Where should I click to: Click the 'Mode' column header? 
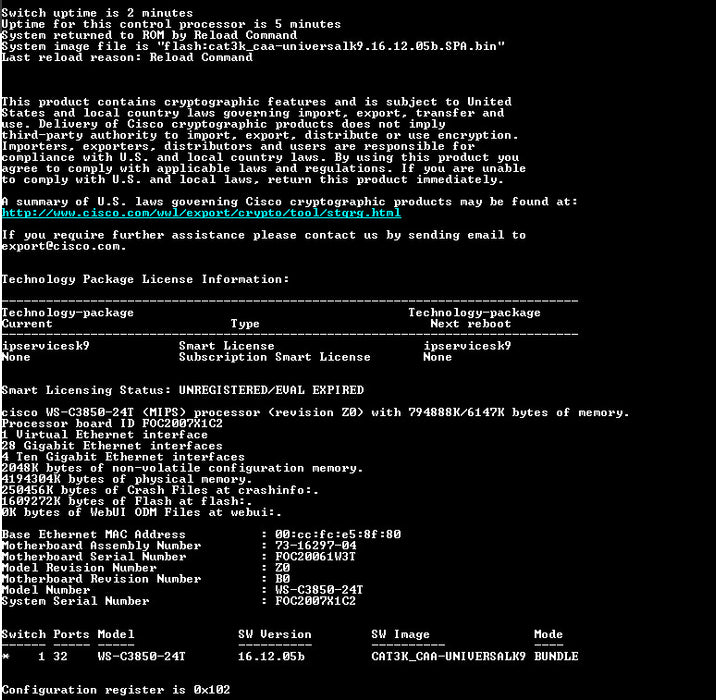tap(548, 634)
